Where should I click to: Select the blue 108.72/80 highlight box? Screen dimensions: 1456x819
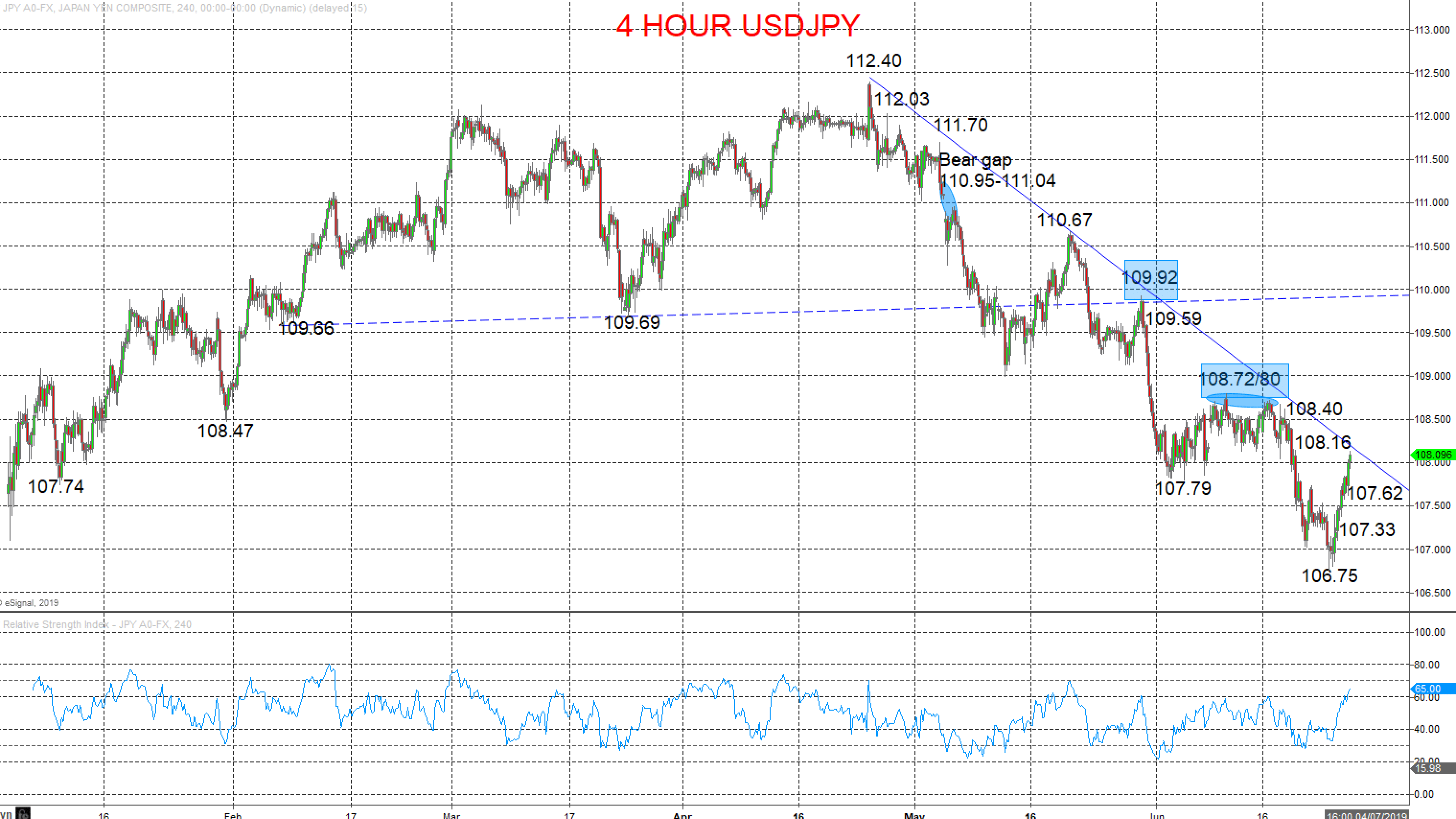point(1245,381)
